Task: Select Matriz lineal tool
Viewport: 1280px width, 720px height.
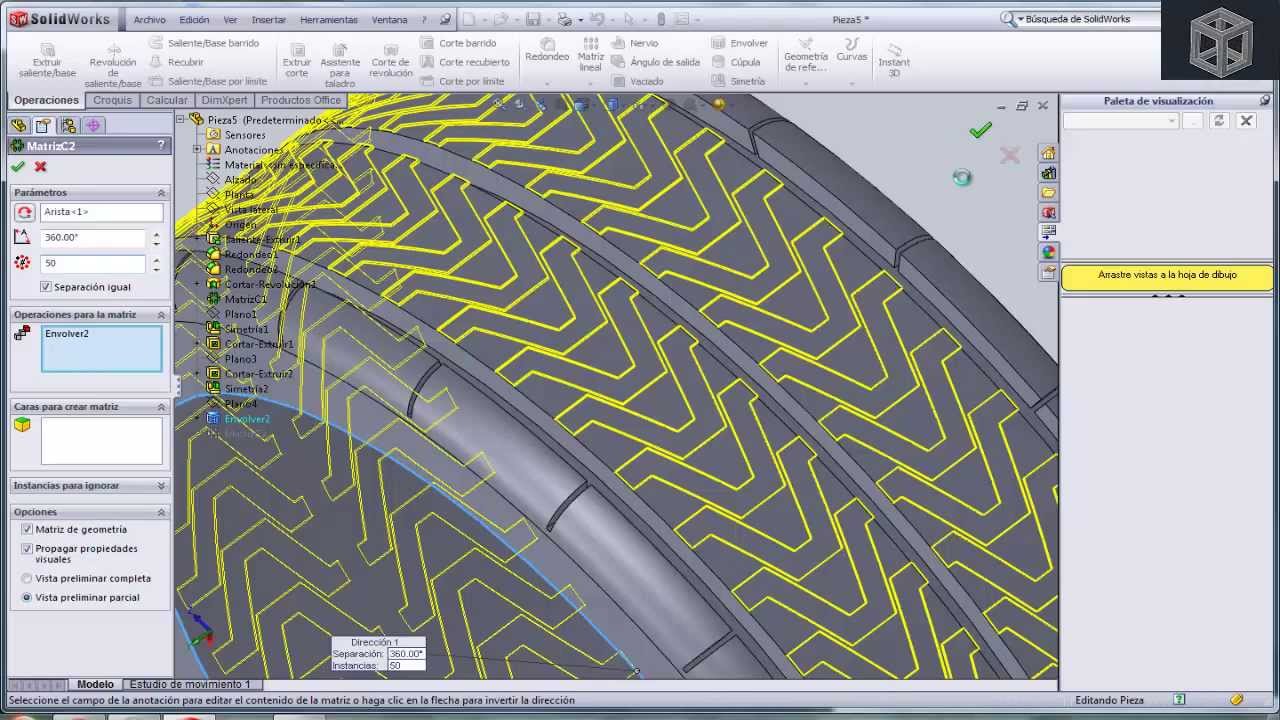Action: point(591,55)
